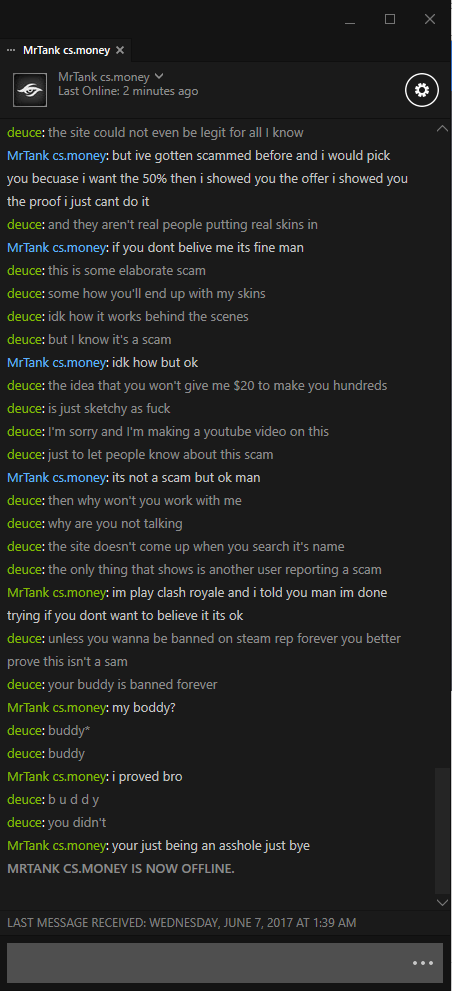The height and width of the screenshot is (991, 452).
Task: Click MrTank name on 'my boddy?' message
Action: 56,707
